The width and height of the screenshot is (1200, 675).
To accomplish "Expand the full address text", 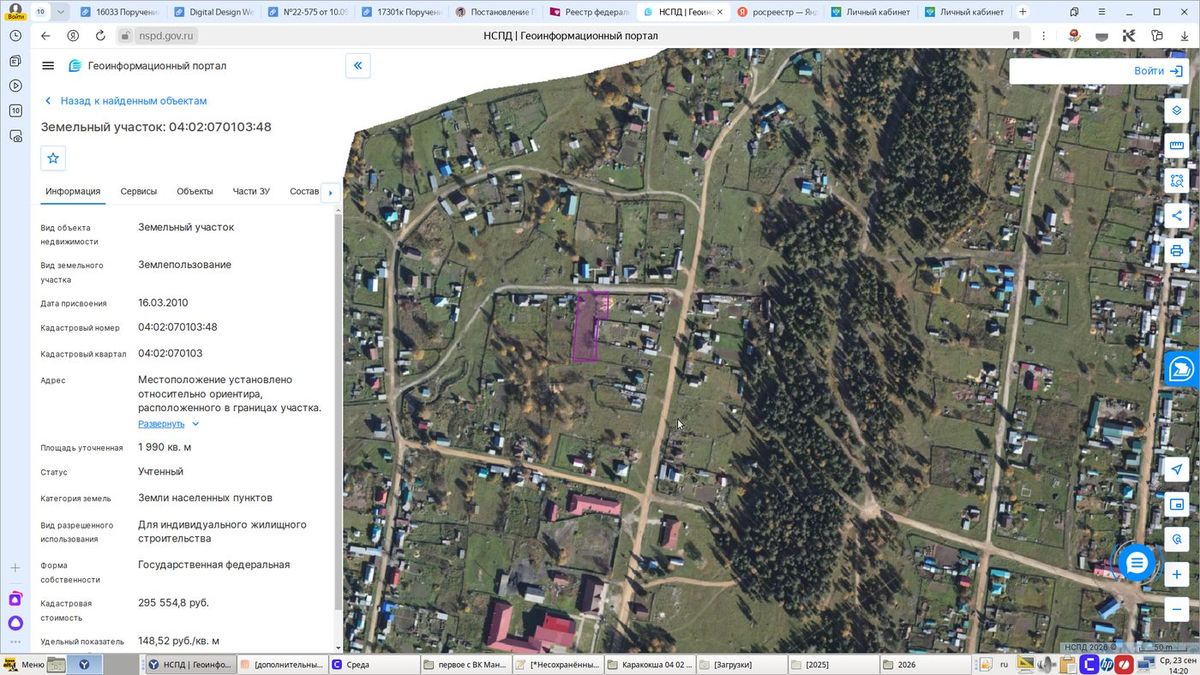I will [x=168, y=424].
